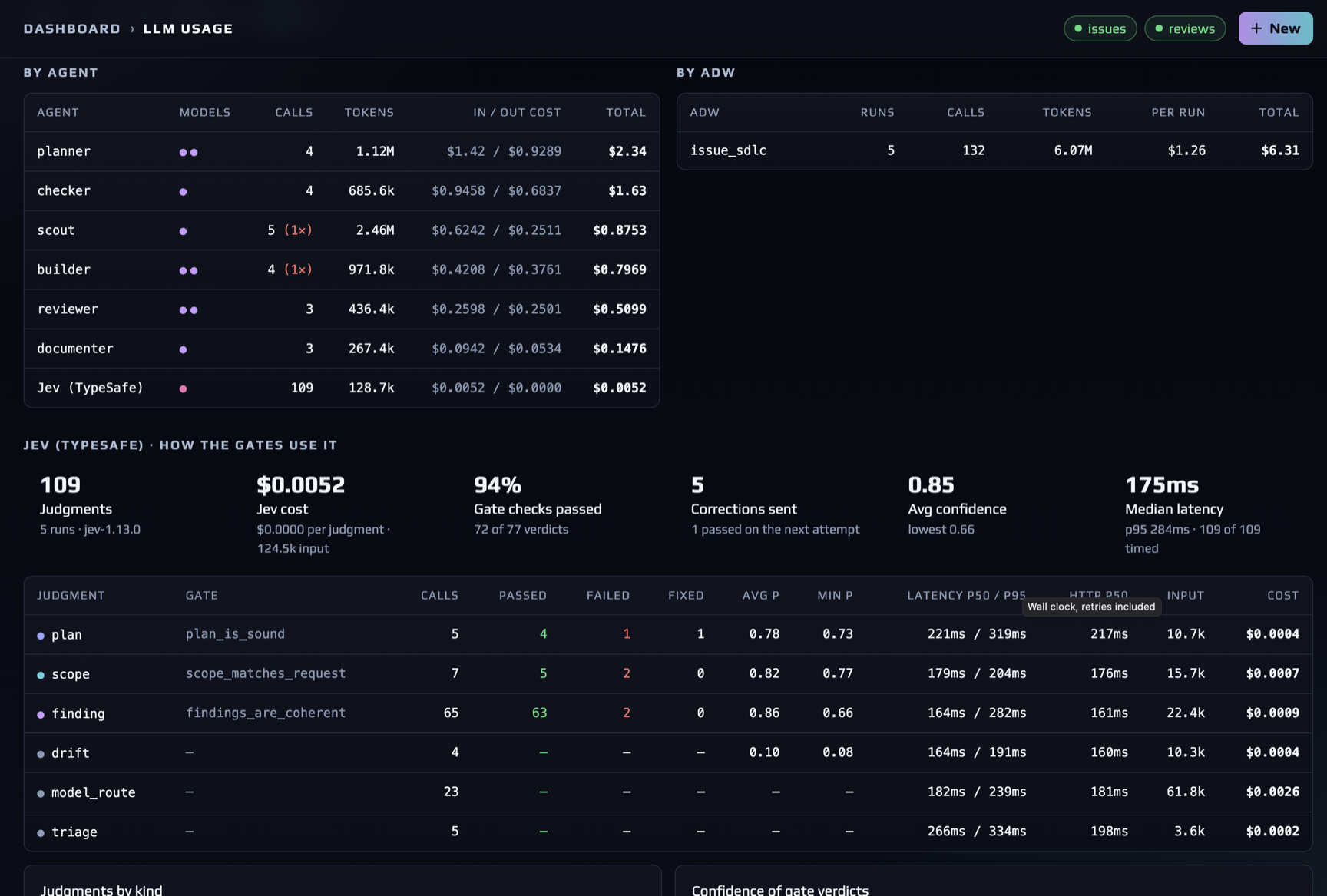Viewport: 1327px width, 896px height.
Task: Click the TOKENS header in By Agent table
Action: [x=369, y=112]
